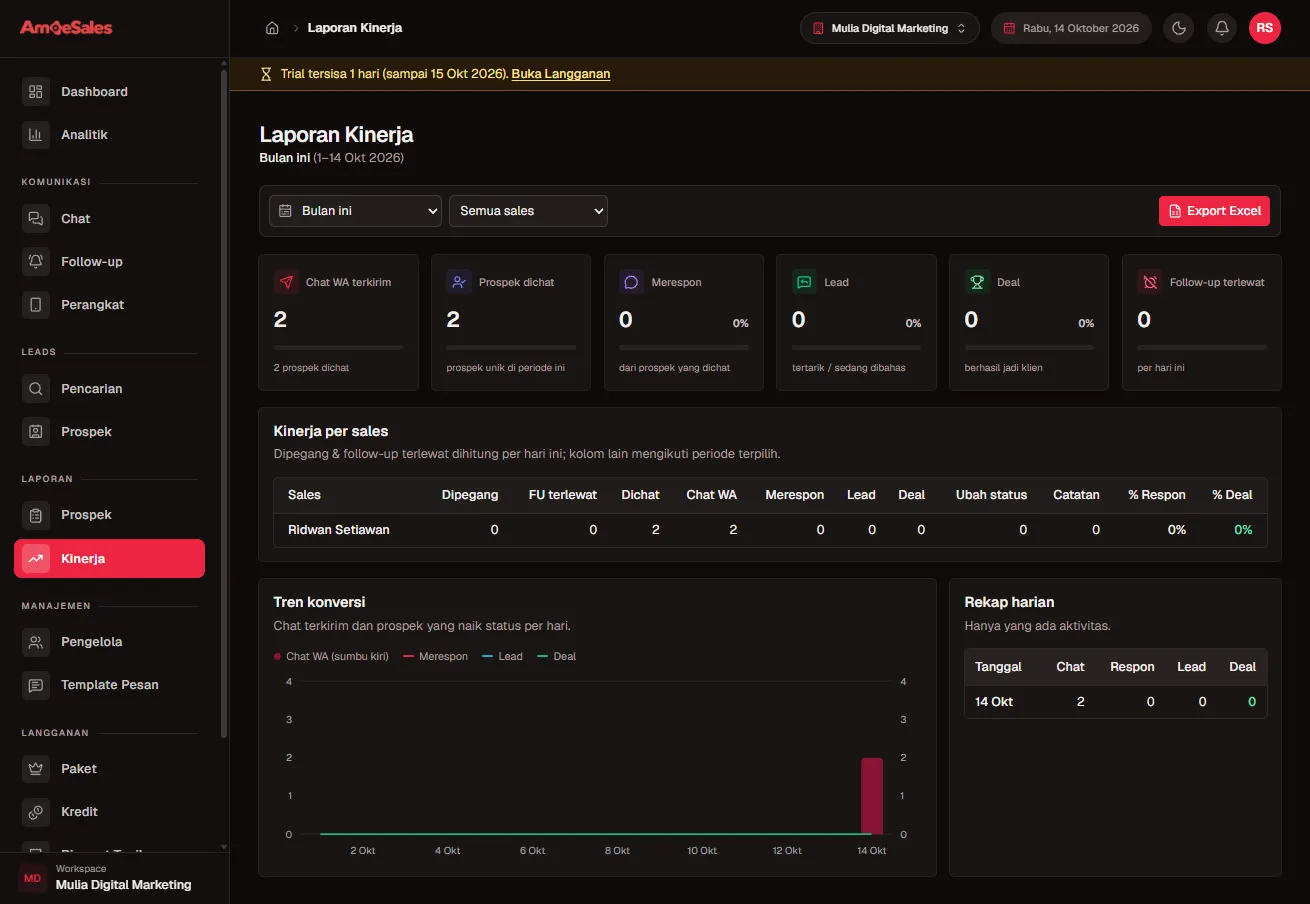Screen dimensions: 1310x904
Task: Open Analitik from the sidebar
Action: point(110,135)
